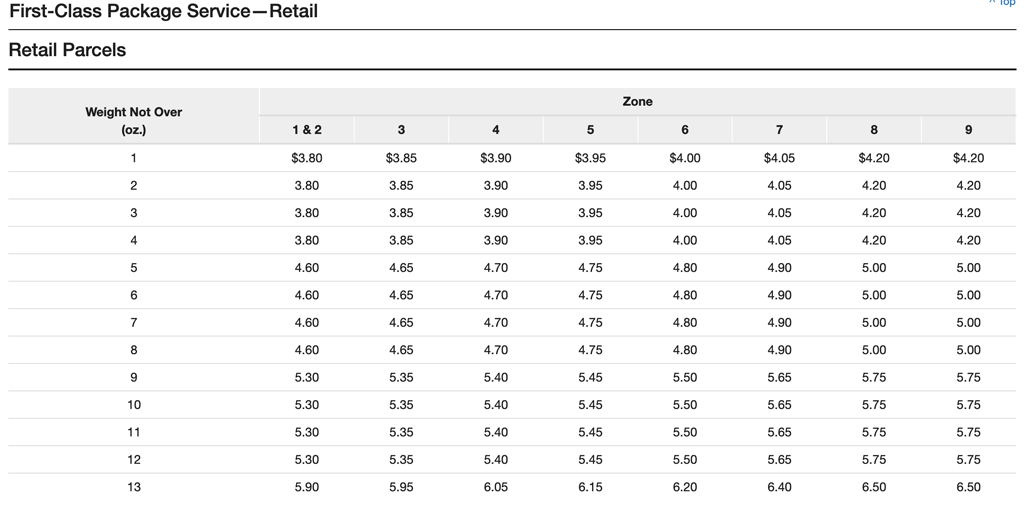The width and height of the screenshot is (1024, 520).
Task: Select 5.65 in the 10 oz row
Action: 779,405
